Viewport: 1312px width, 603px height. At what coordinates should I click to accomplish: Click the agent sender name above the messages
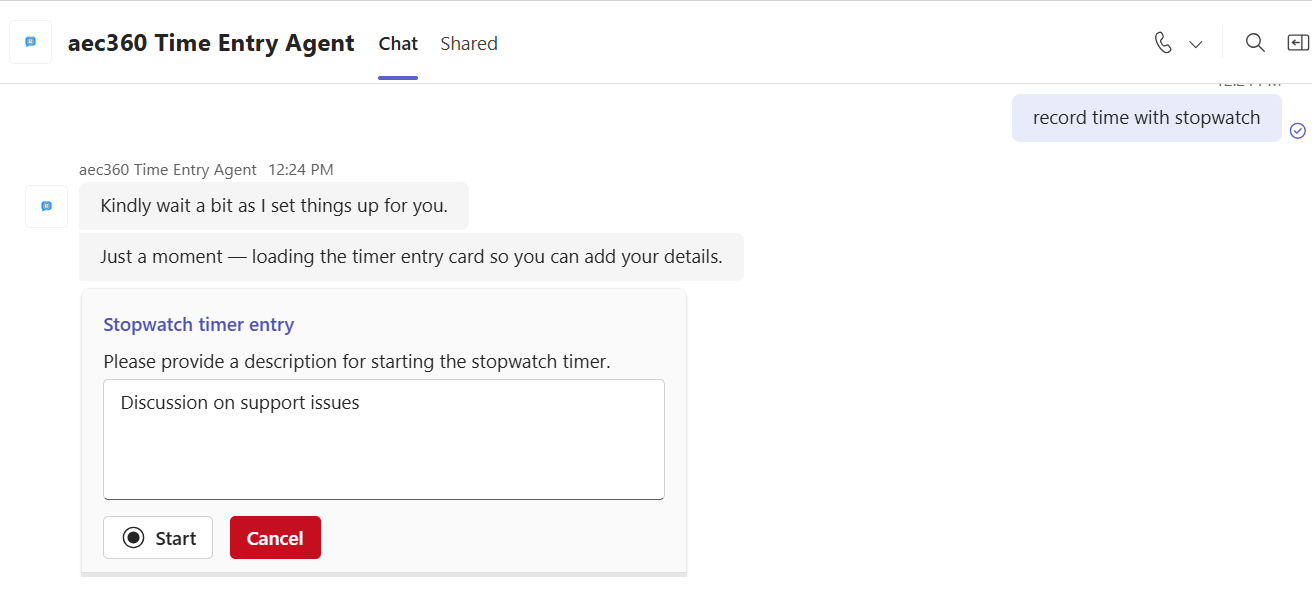point(168,170)
